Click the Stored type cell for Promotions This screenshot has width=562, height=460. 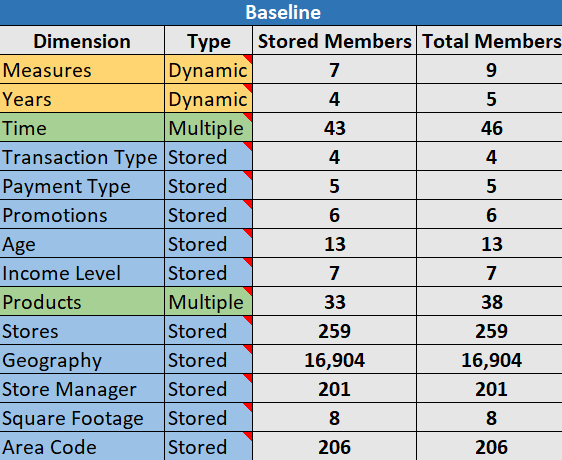tap(209, 215)
